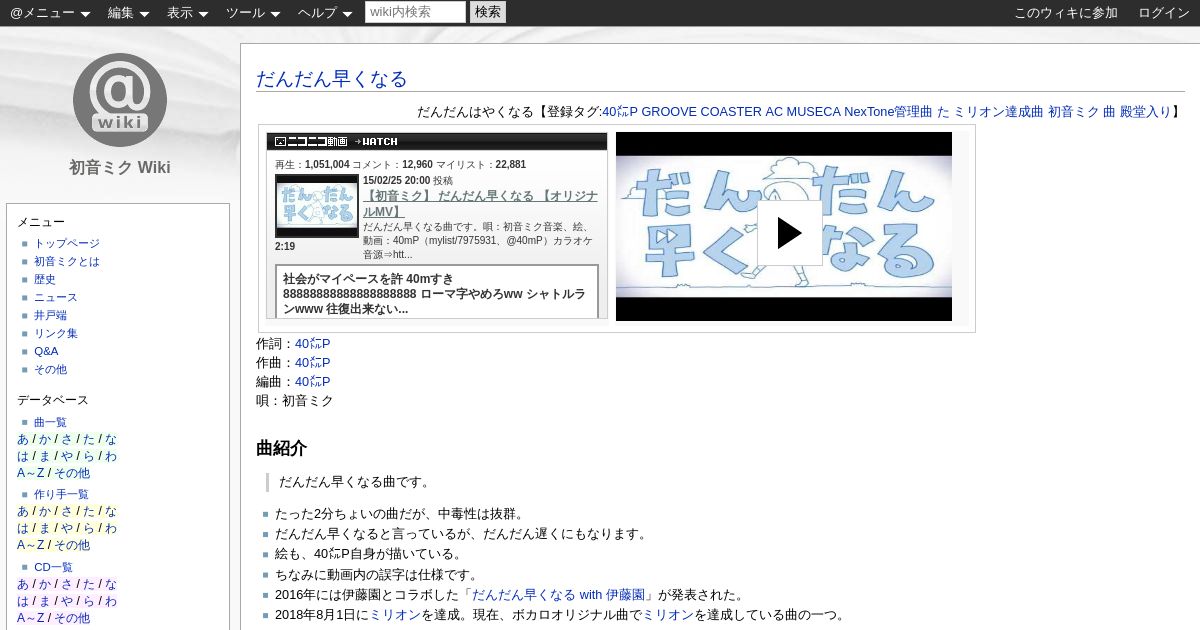The image size is (1200, 630).
Task: Click A～Z under 作り手一覧 index
Action: tap(31, 546)
